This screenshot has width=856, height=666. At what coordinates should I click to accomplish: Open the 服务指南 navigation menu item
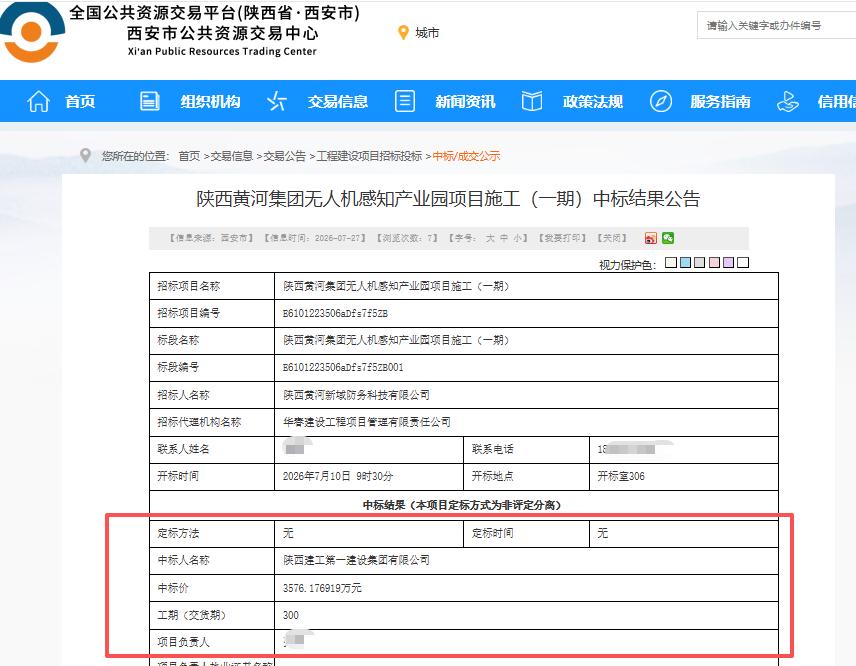point(720,102)
